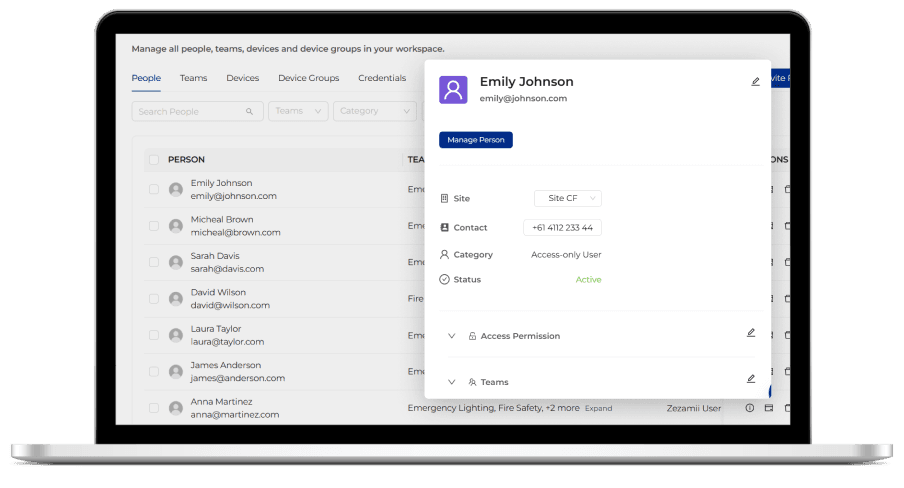This screenshot has width=904, height=488.
Task: Click the magnifier icon in Search People
Action: pyautogui.click(x=250, y=111)
